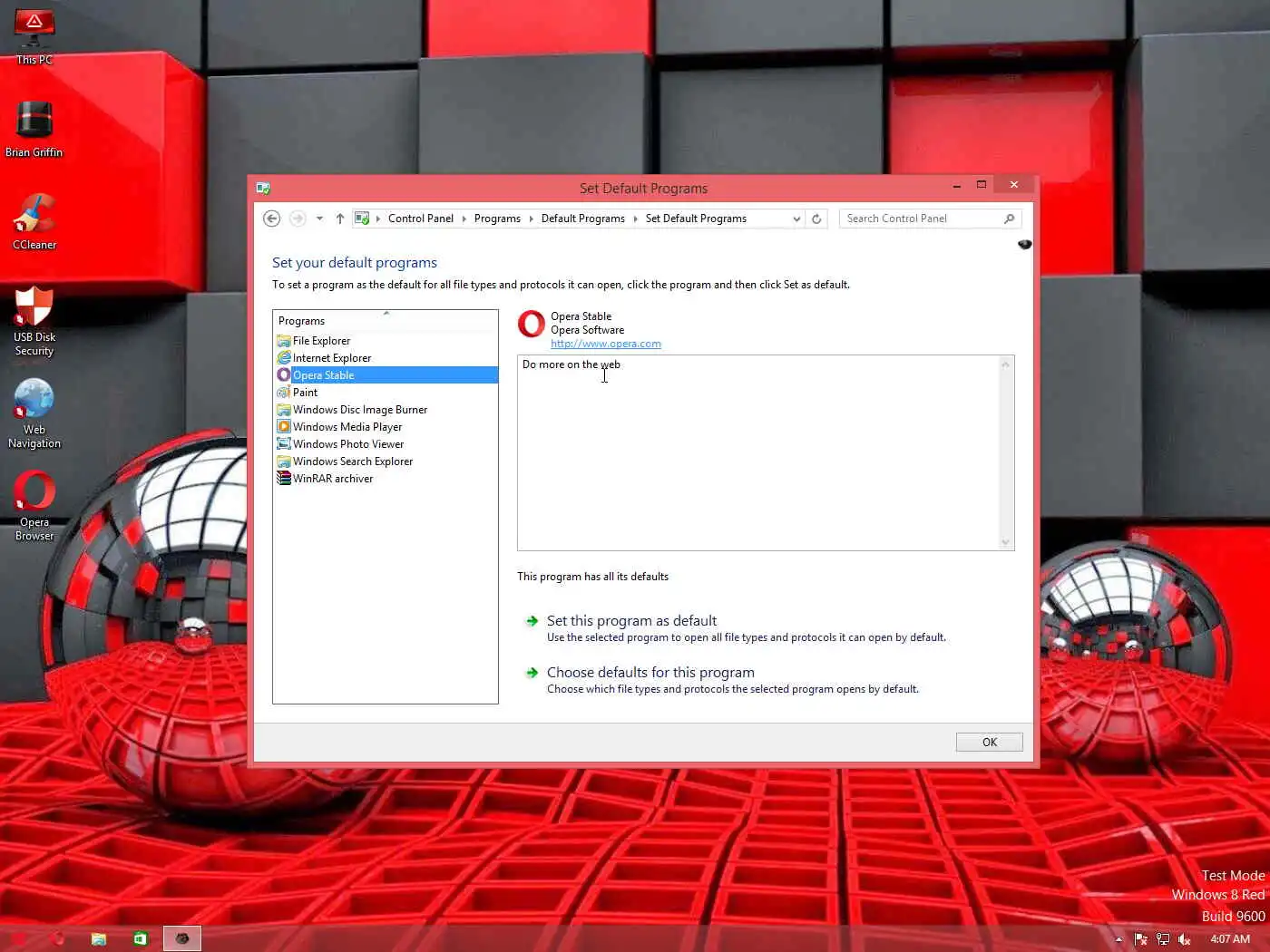Open This PC desktop icon
Image resolution: width=1270 pixels, height=952 pixels.
click(34, 36)
